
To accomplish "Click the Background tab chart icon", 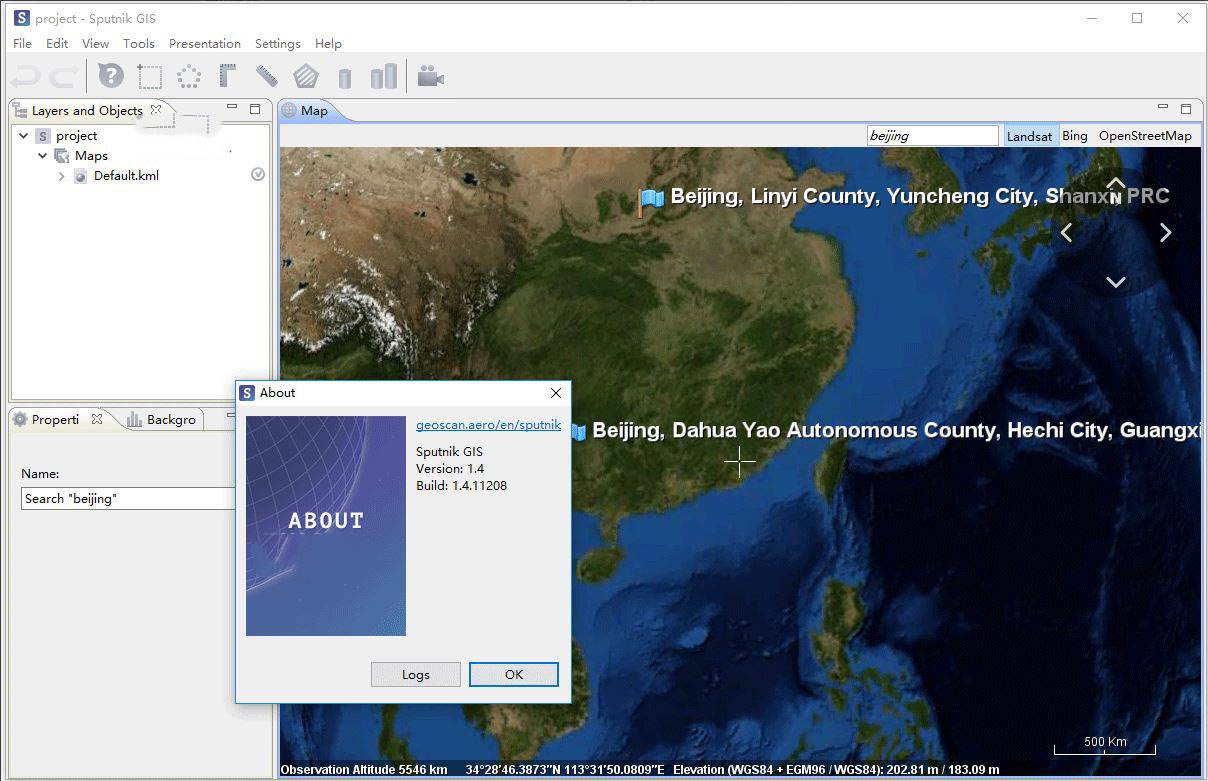I will (135, 419).
